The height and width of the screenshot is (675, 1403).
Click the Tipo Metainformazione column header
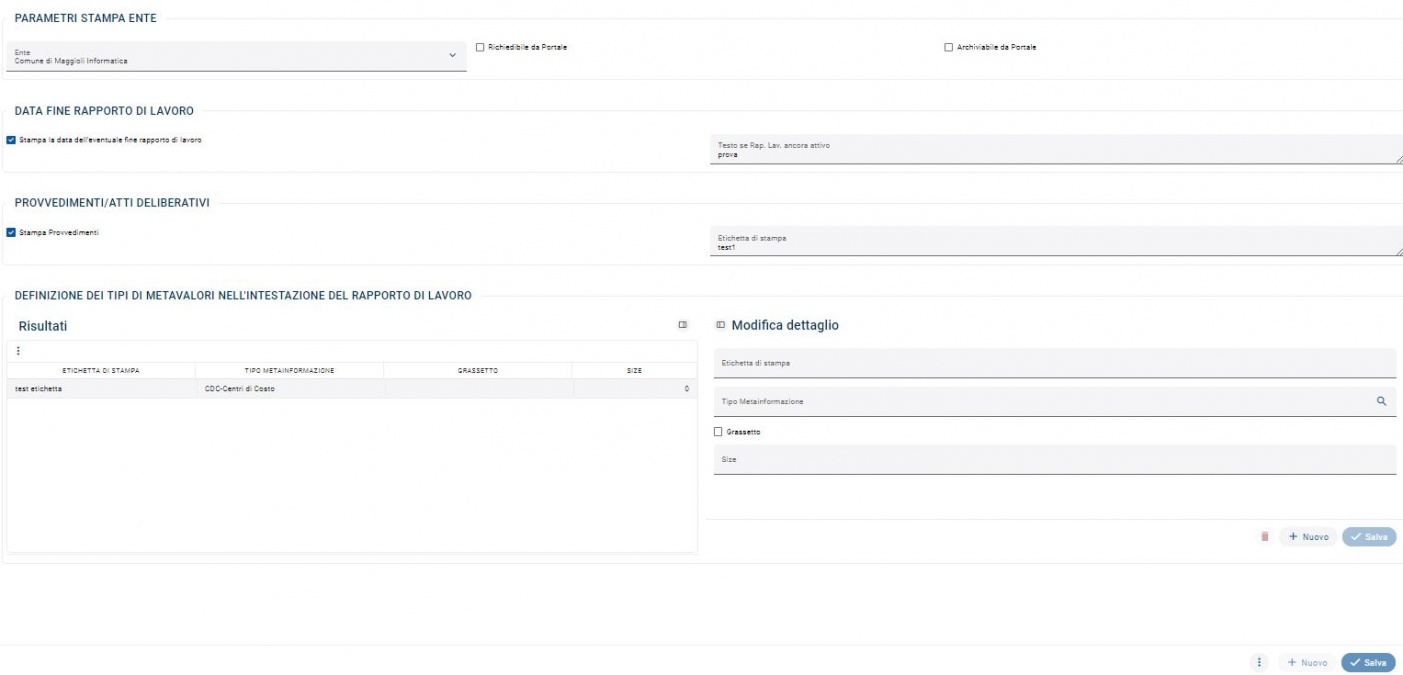289,371
